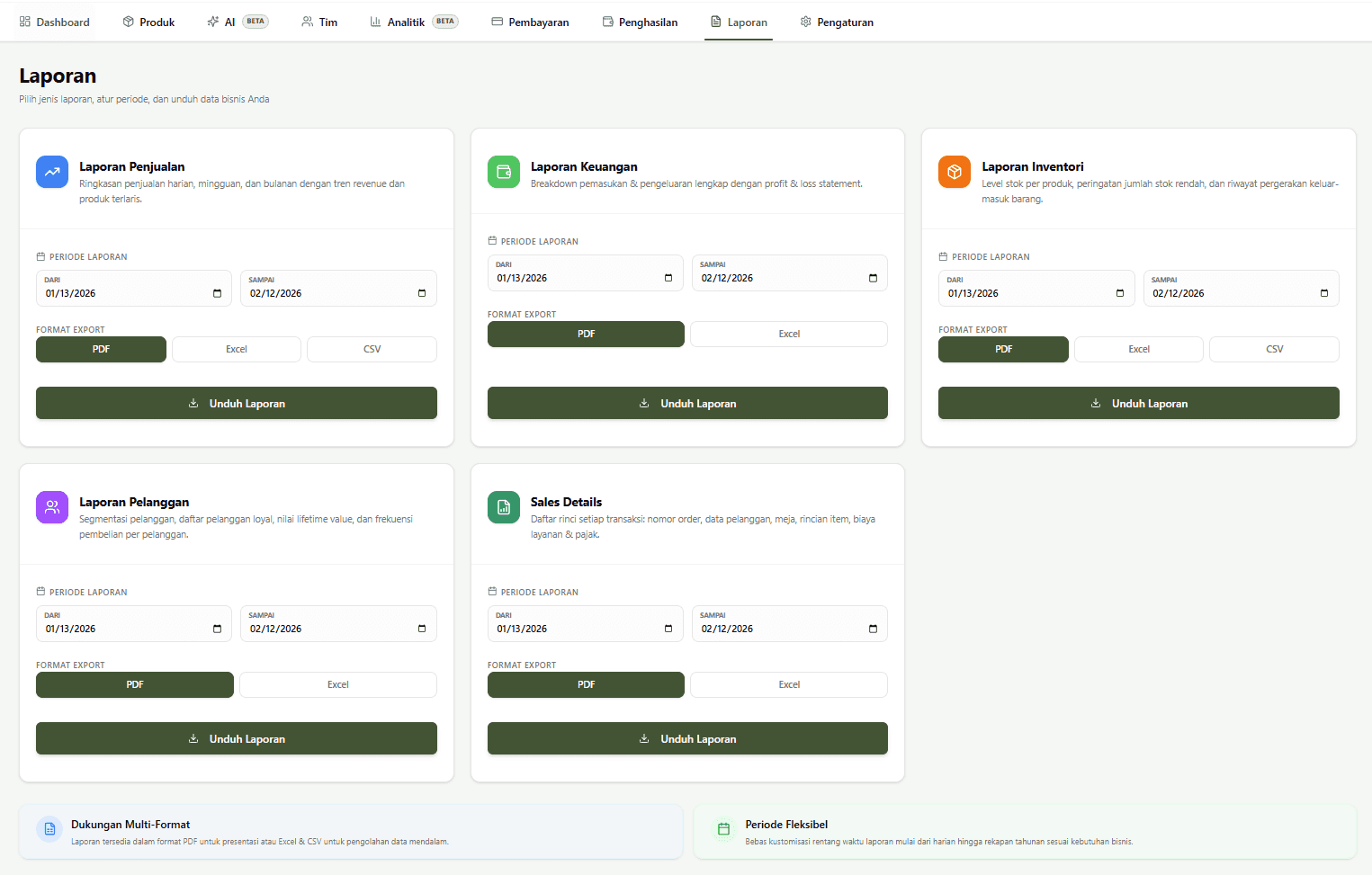Choose Excel format in Laporan Keuangan
Image resolution: width=1372 pixels, height=875 pixels.
click(788, 334)
